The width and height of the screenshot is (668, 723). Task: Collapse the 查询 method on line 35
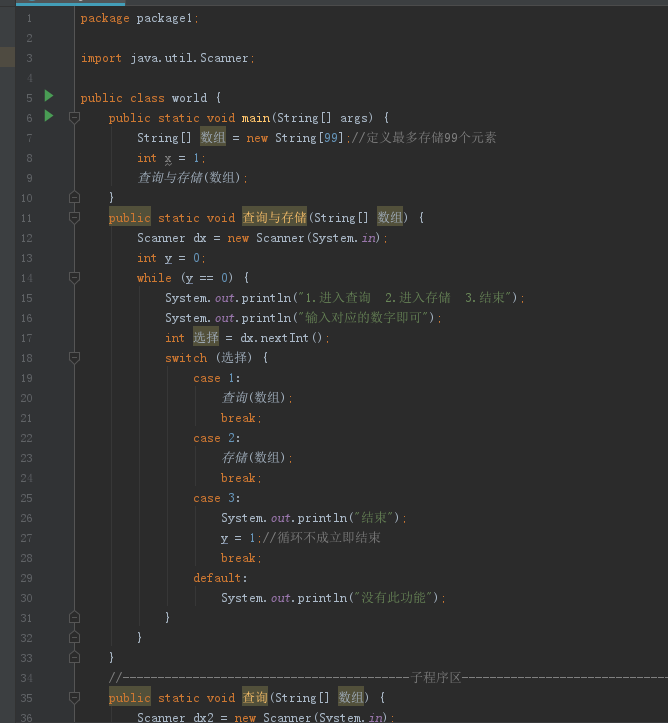tap(74, 698)
